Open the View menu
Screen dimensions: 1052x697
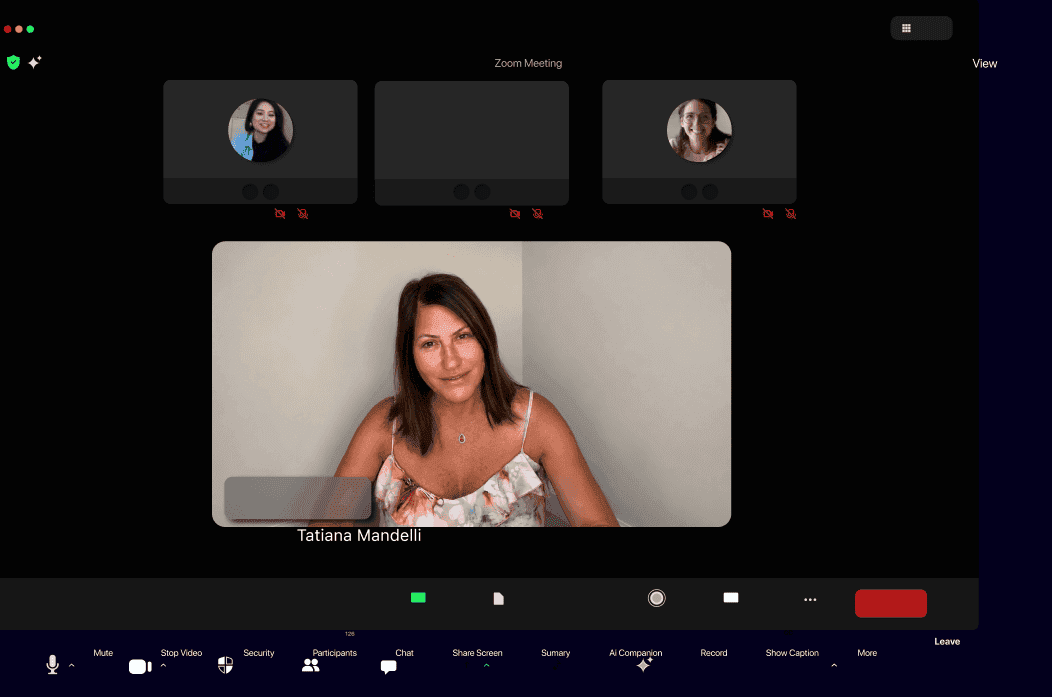pos(984,64)
